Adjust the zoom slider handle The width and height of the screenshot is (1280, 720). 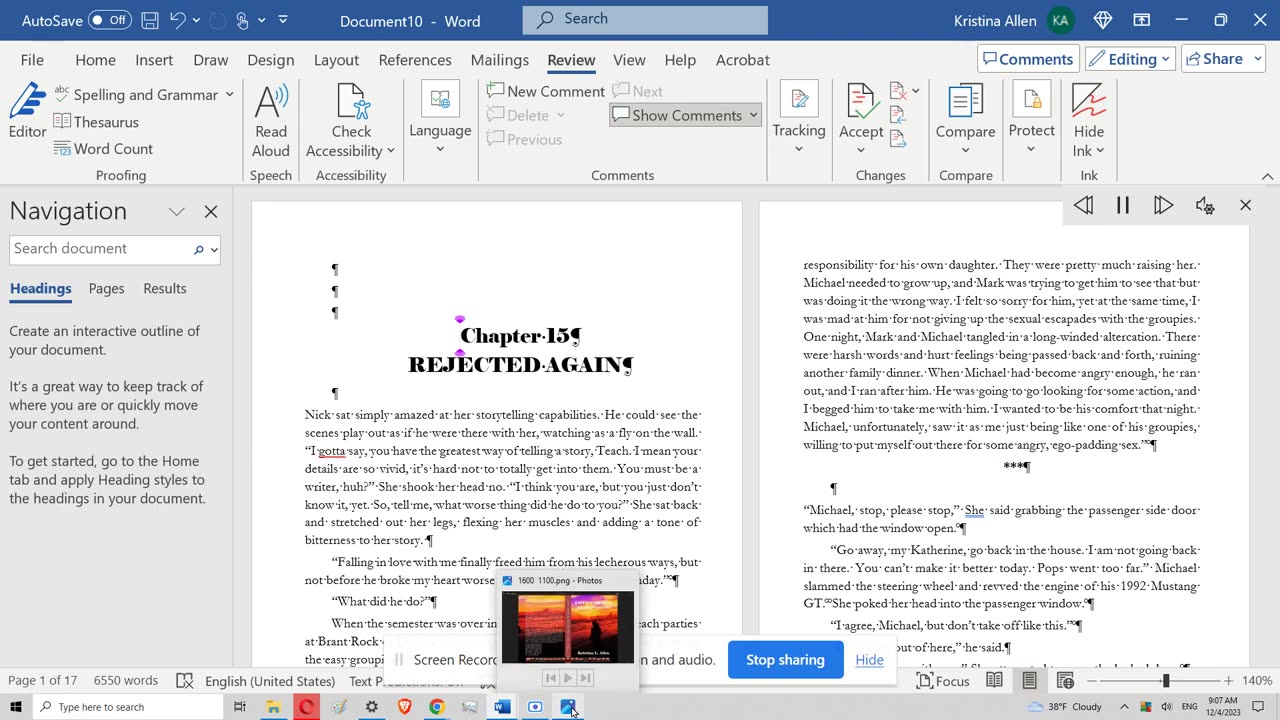click(1165, 681)
